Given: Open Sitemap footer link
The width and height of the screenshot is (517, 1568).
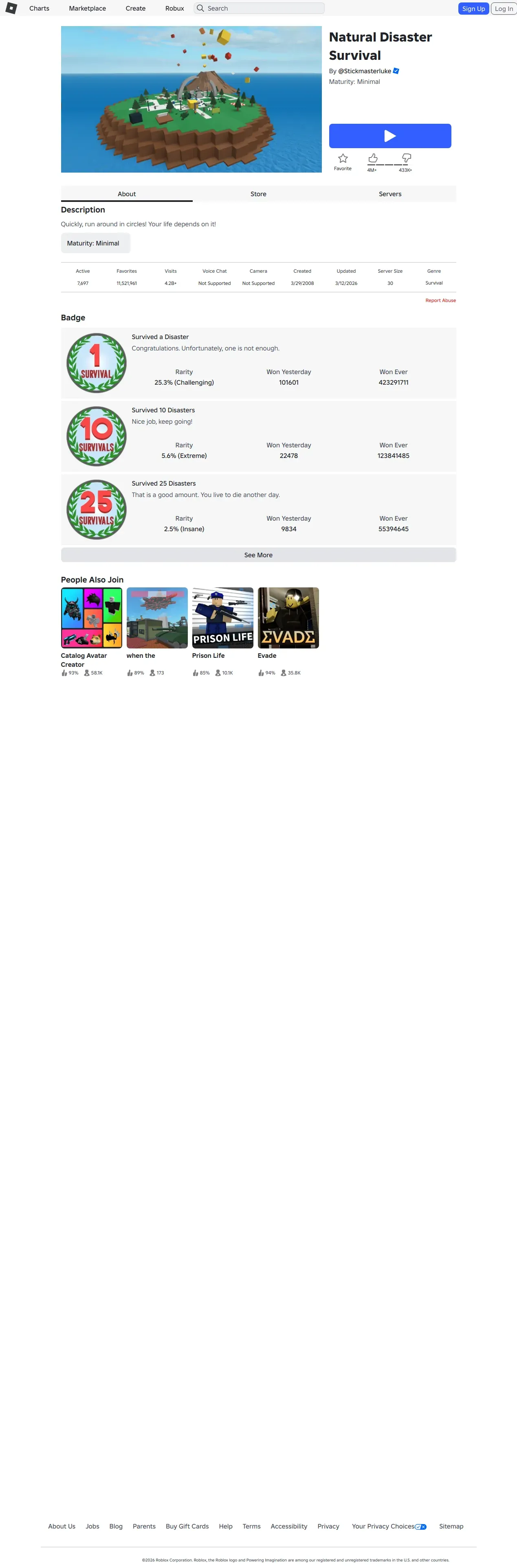Looking at the screenshot, I should click(451, 1526).
